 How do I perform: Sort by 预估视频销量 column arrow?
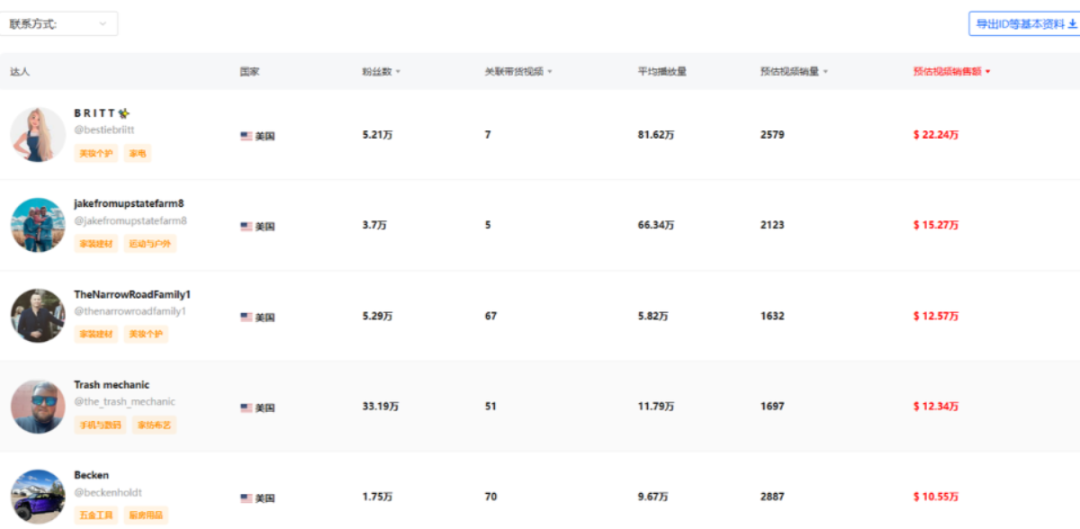[825, 72]
